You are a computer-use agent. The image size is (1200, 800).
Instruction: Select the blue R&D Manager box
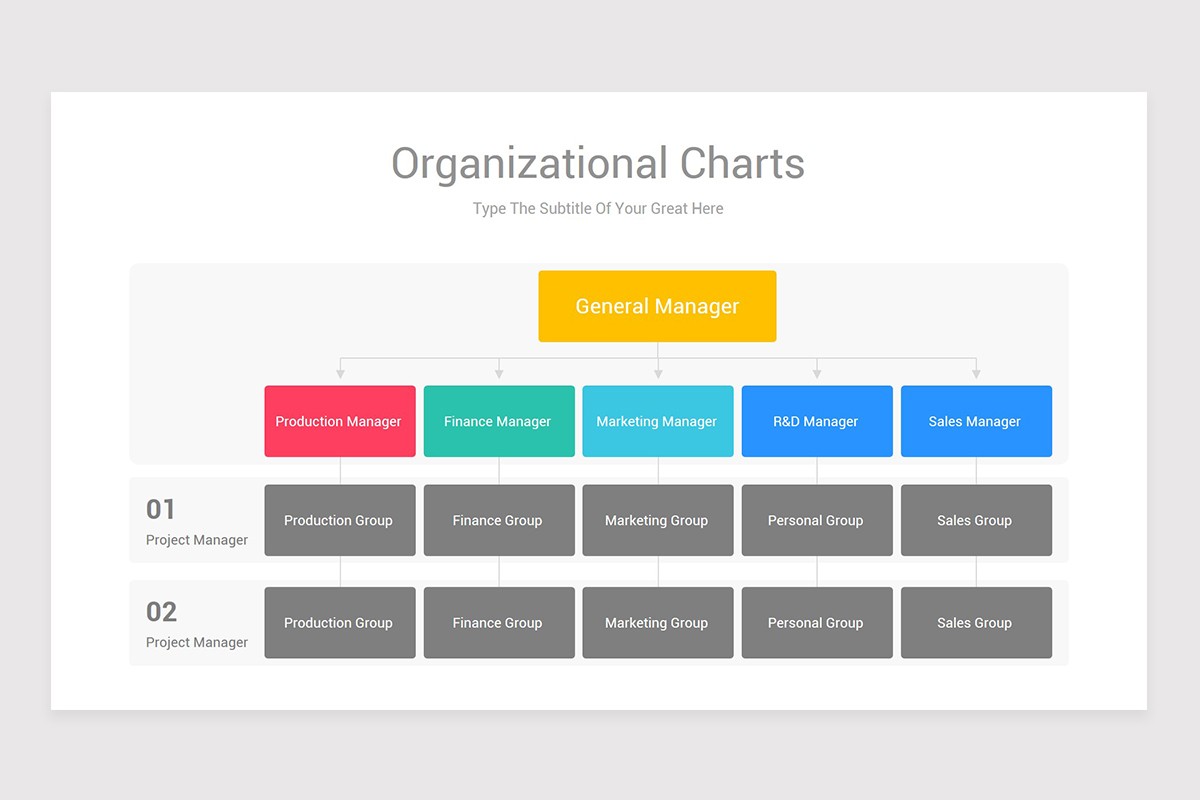(816, 421)
